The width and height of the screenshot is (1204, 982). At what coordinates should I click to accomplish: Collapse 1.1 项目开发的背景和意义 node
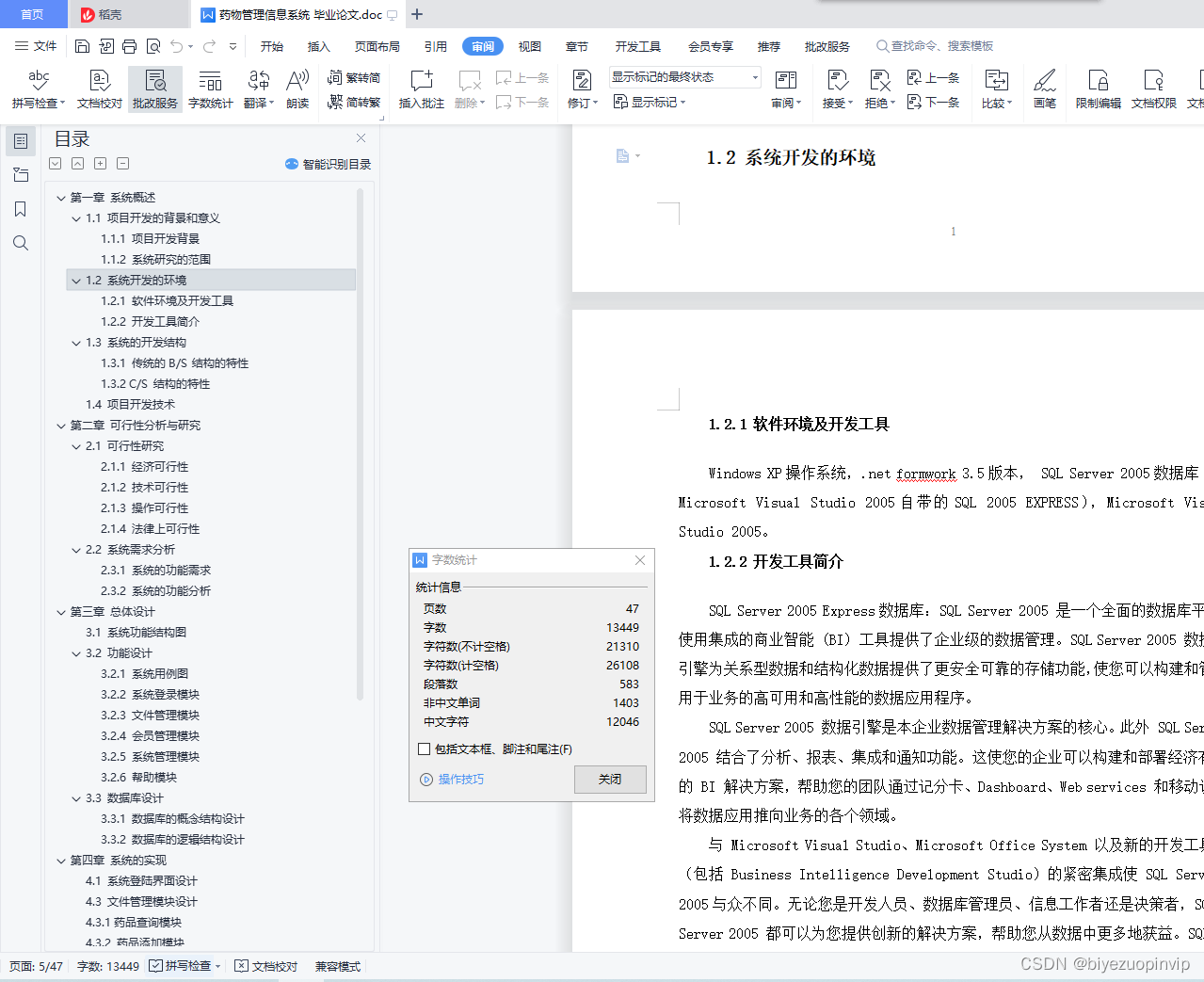pos(76,218)
